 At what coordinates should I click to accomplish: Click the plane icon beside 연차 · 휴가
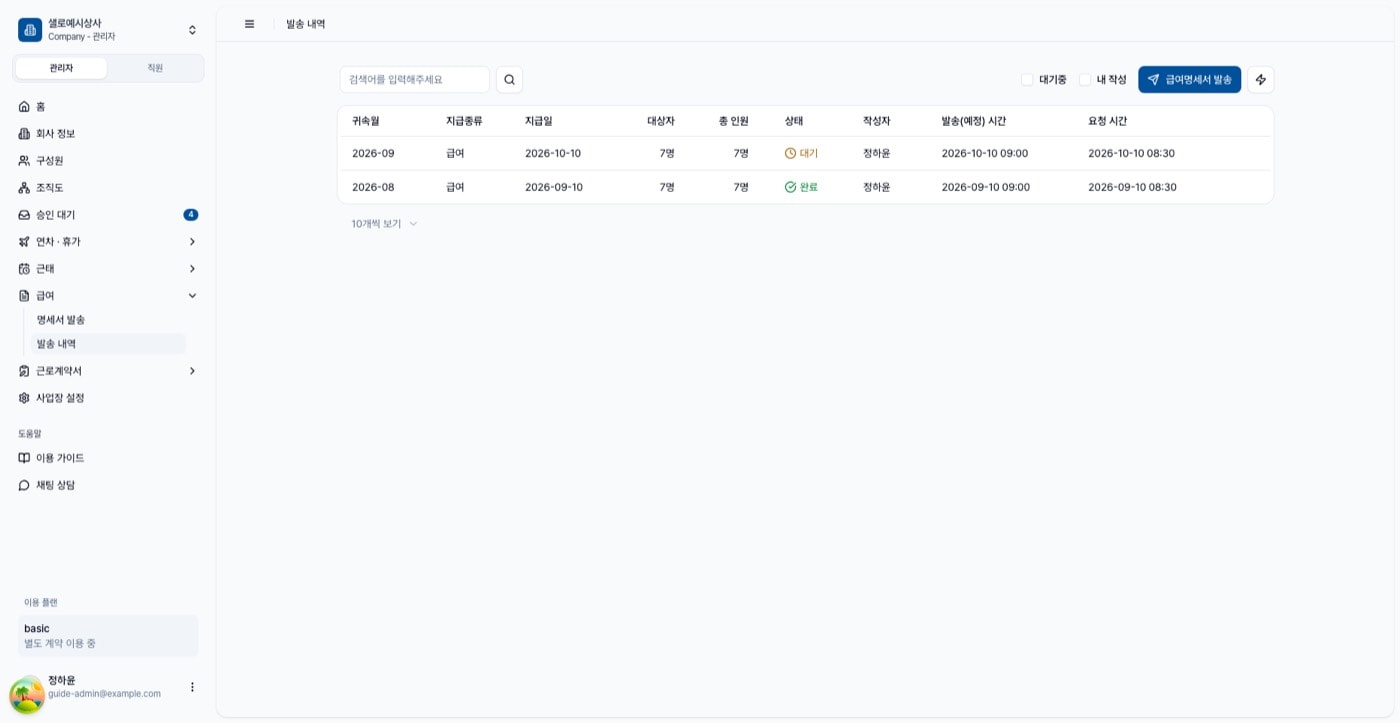[x=24, y=241]
